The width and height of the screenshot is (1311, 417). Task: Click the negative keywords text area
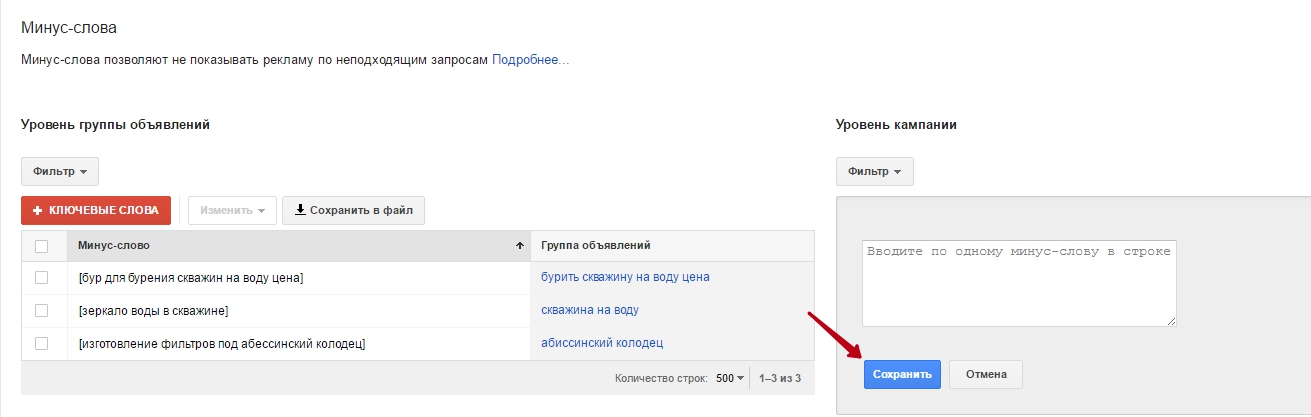tap(1018, 282)
